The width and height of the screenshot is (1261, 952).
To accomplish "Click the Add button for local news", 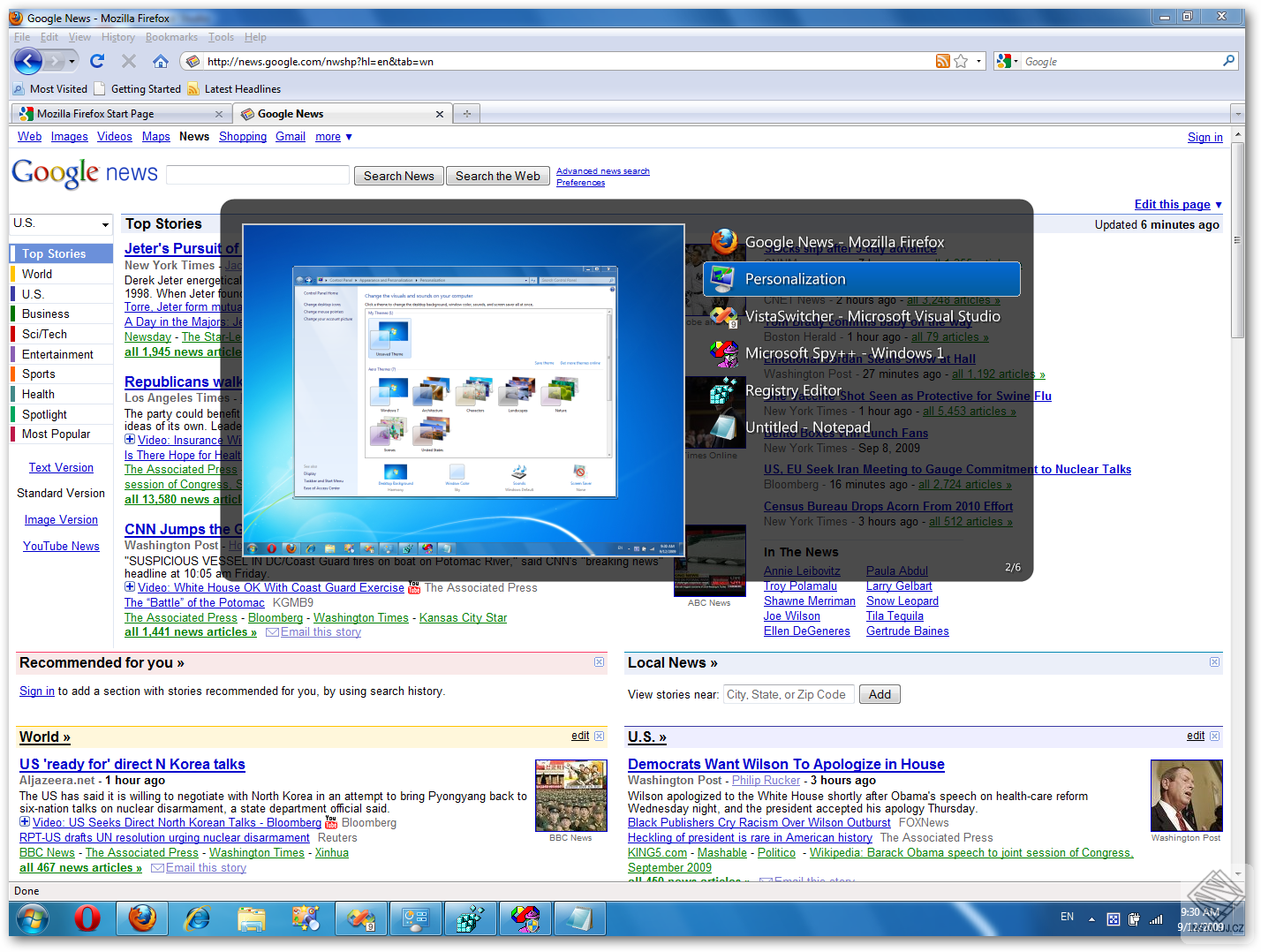I will click(x=880, y=694).
